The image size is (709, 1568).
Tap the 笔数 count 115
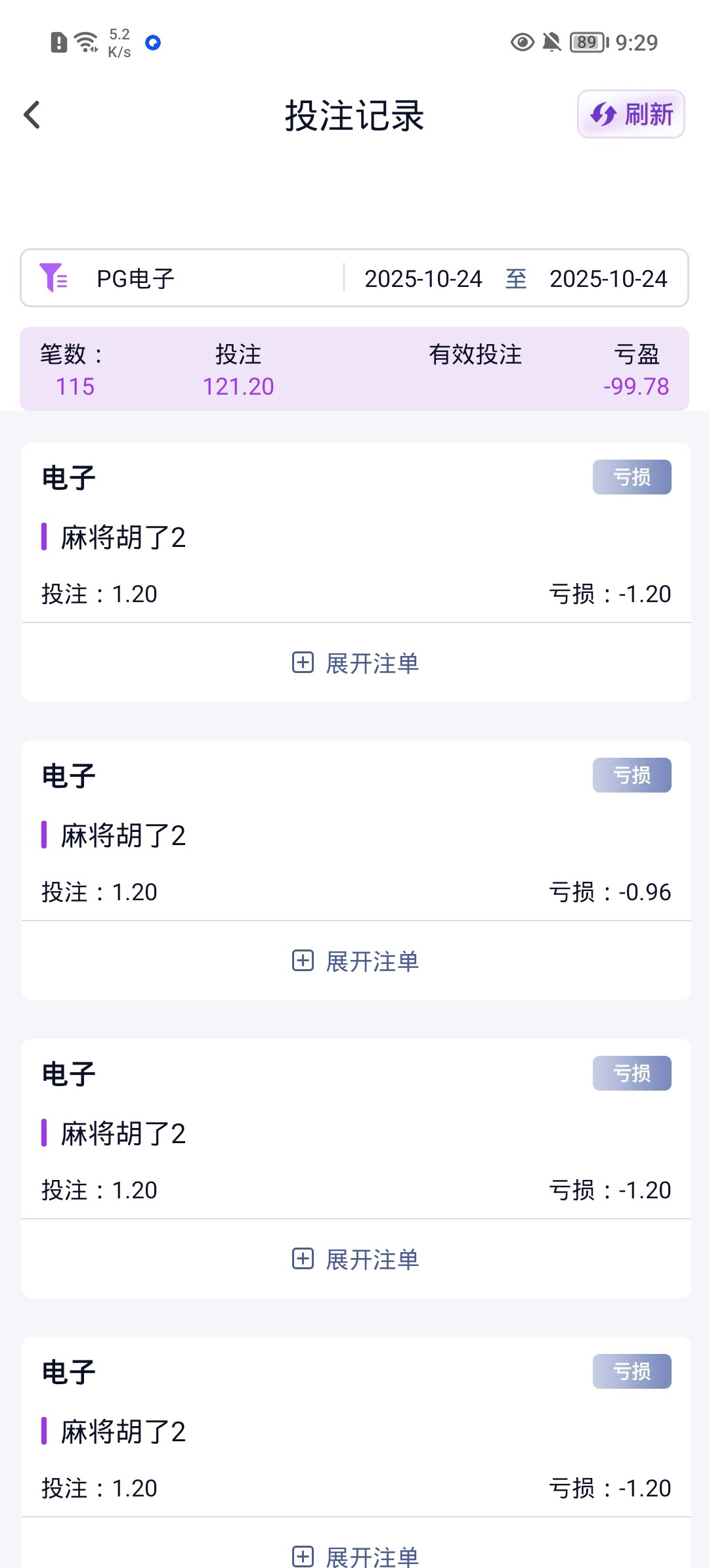(75, 386)
